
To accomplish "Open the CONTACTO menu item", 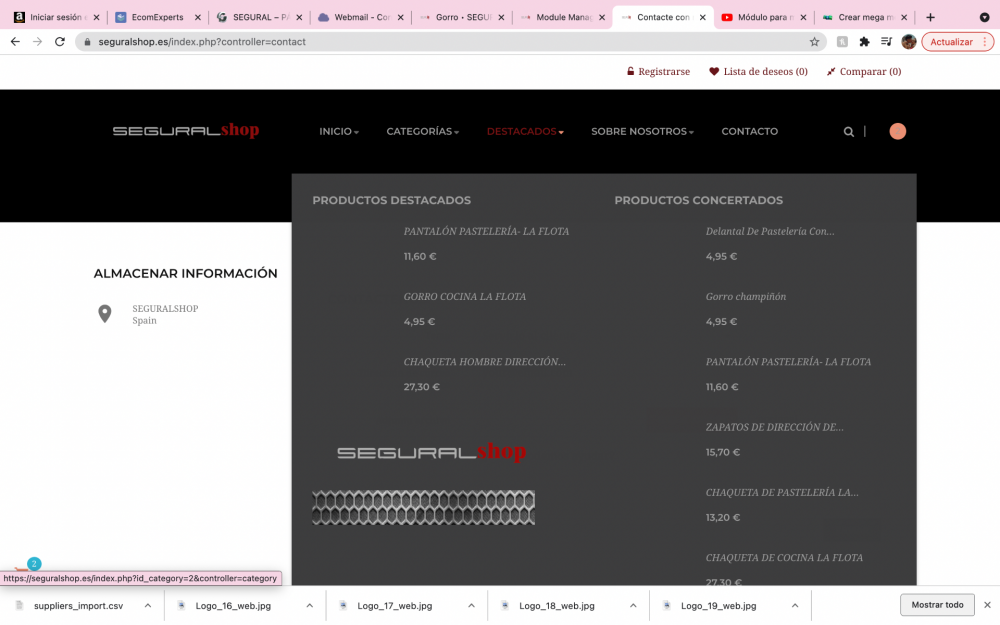I will point(749,131).
